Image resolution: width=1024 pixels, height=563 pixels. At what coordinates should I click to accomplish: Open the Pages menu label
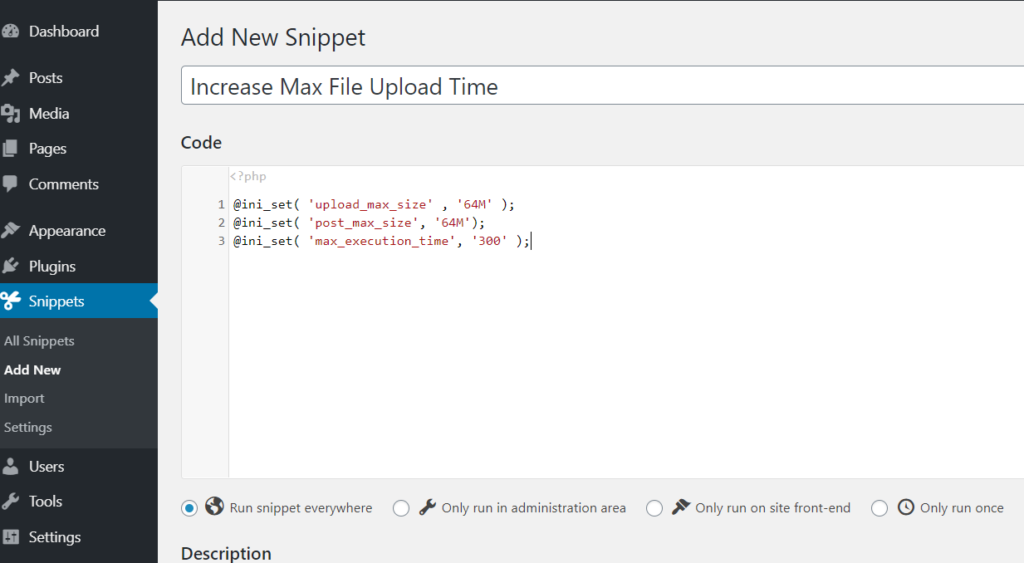point(48,149)
